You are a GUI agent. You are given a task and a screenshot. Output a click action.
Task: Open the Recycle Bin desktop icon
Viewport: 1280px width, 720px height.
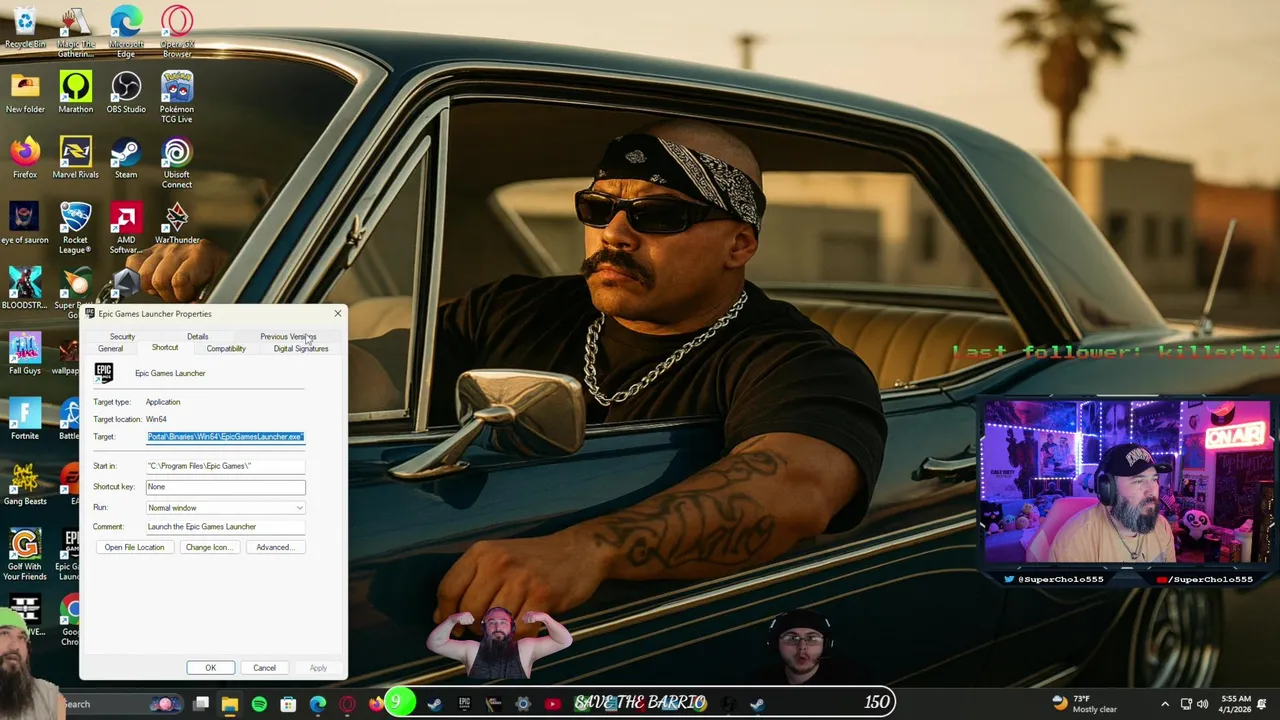(x=25, y=27)
